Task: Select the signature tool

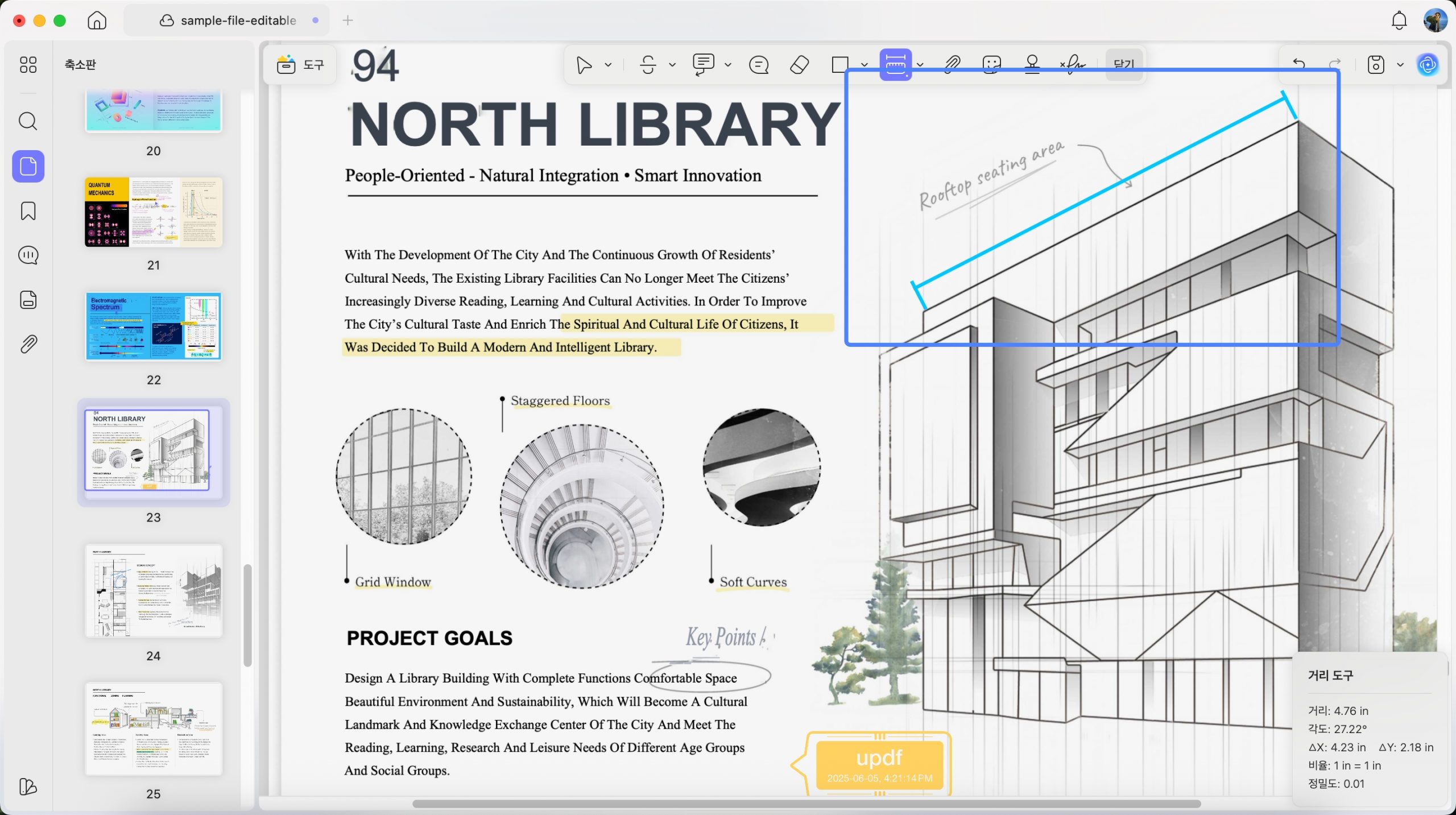Action: (1073, 65)
